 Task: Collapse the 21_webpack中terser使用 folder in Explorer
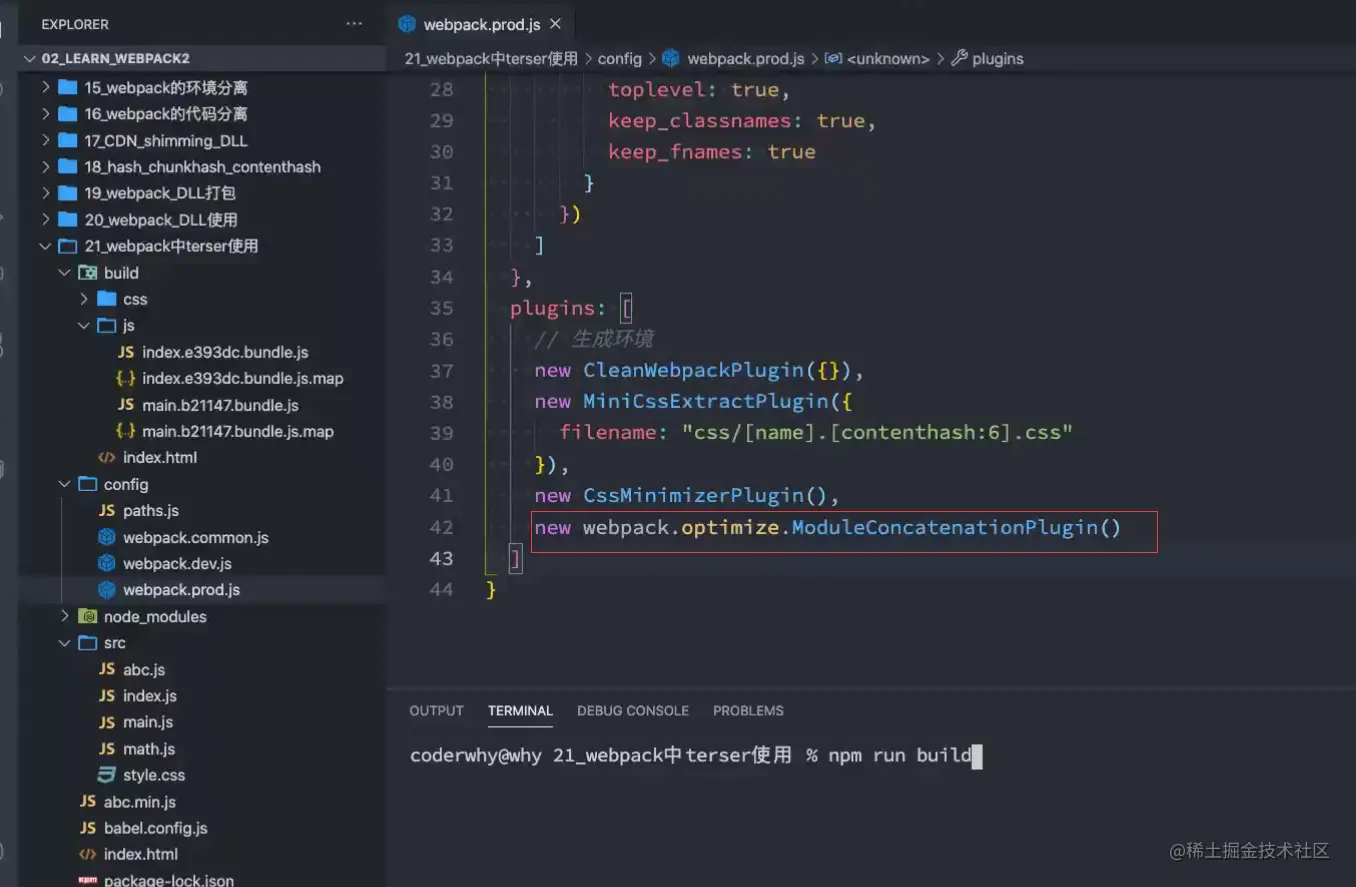click(45, 246)
